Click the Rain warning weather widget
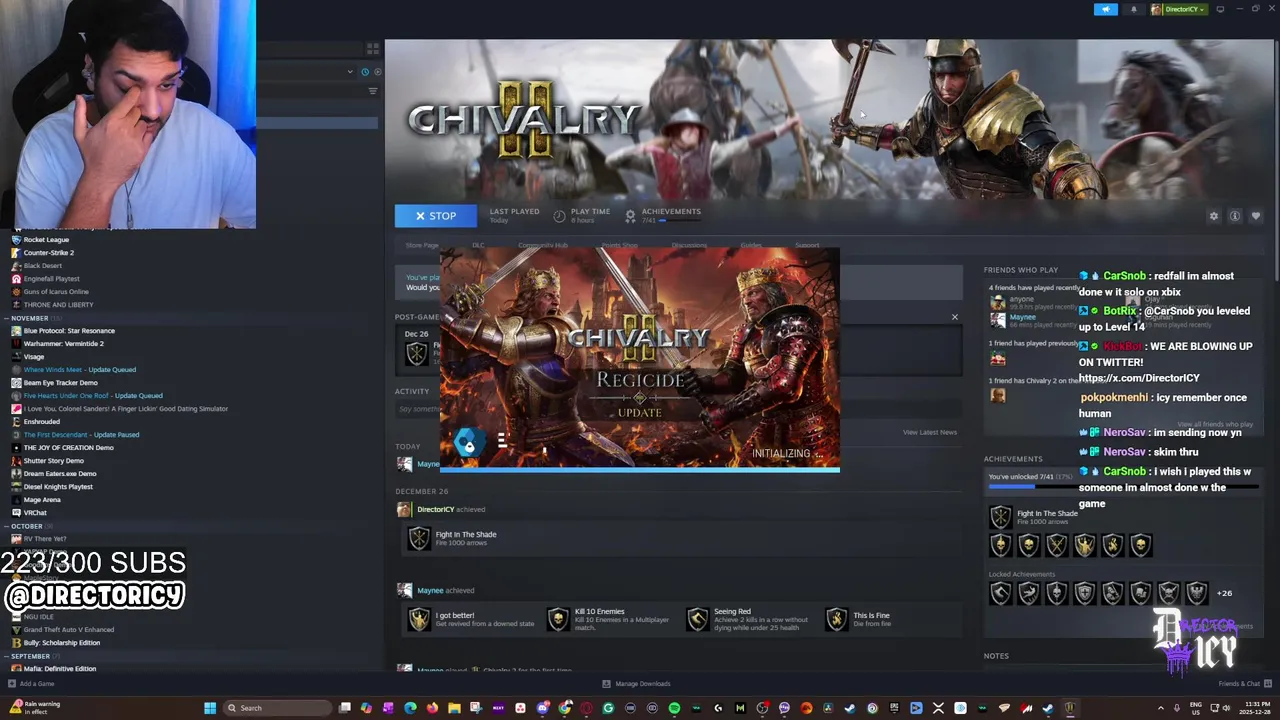The height and width of the screenshot is (720, 1280). click(33, 707)
